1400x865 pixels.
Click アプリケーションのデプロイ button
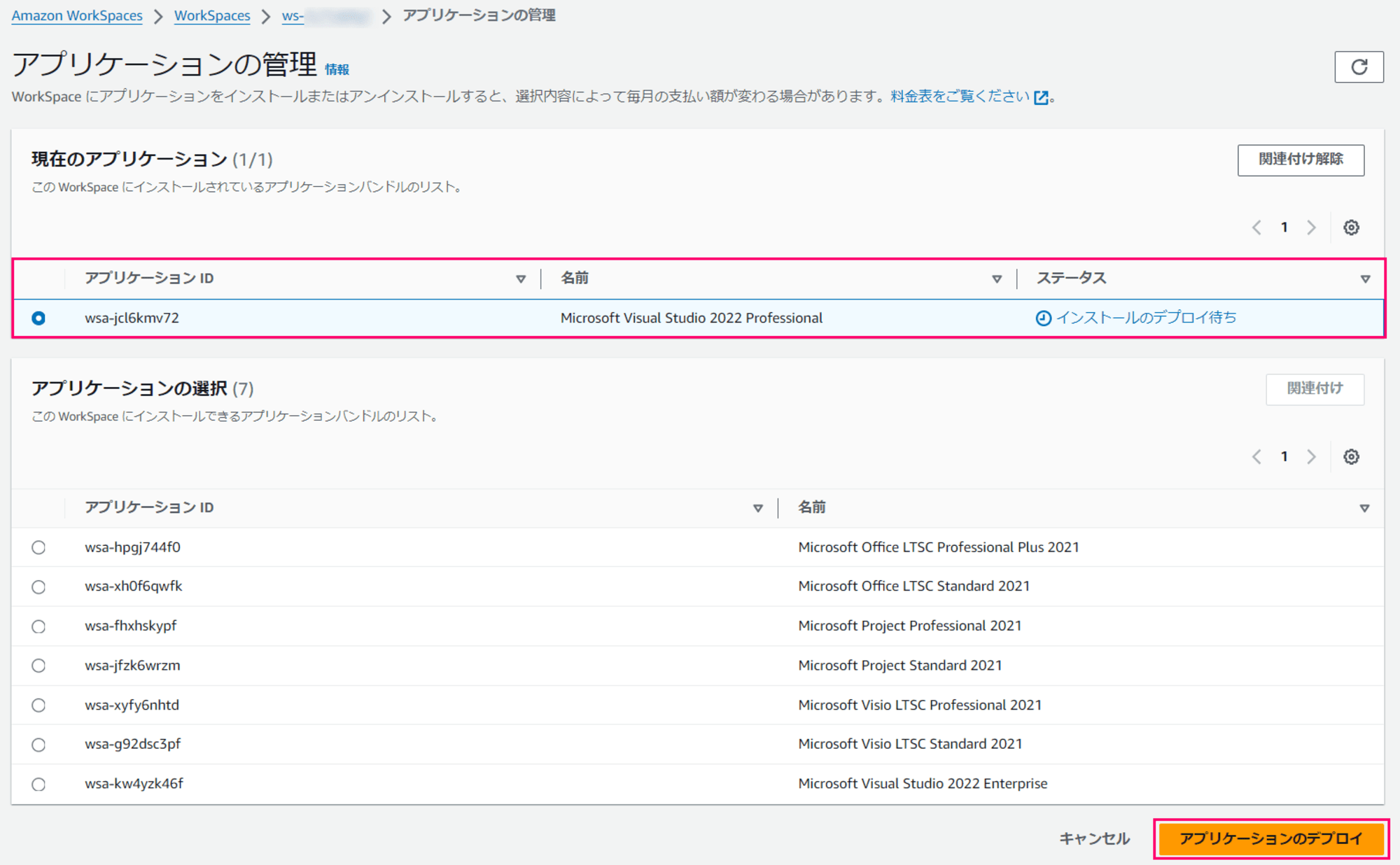click(x=1271, y=838)
